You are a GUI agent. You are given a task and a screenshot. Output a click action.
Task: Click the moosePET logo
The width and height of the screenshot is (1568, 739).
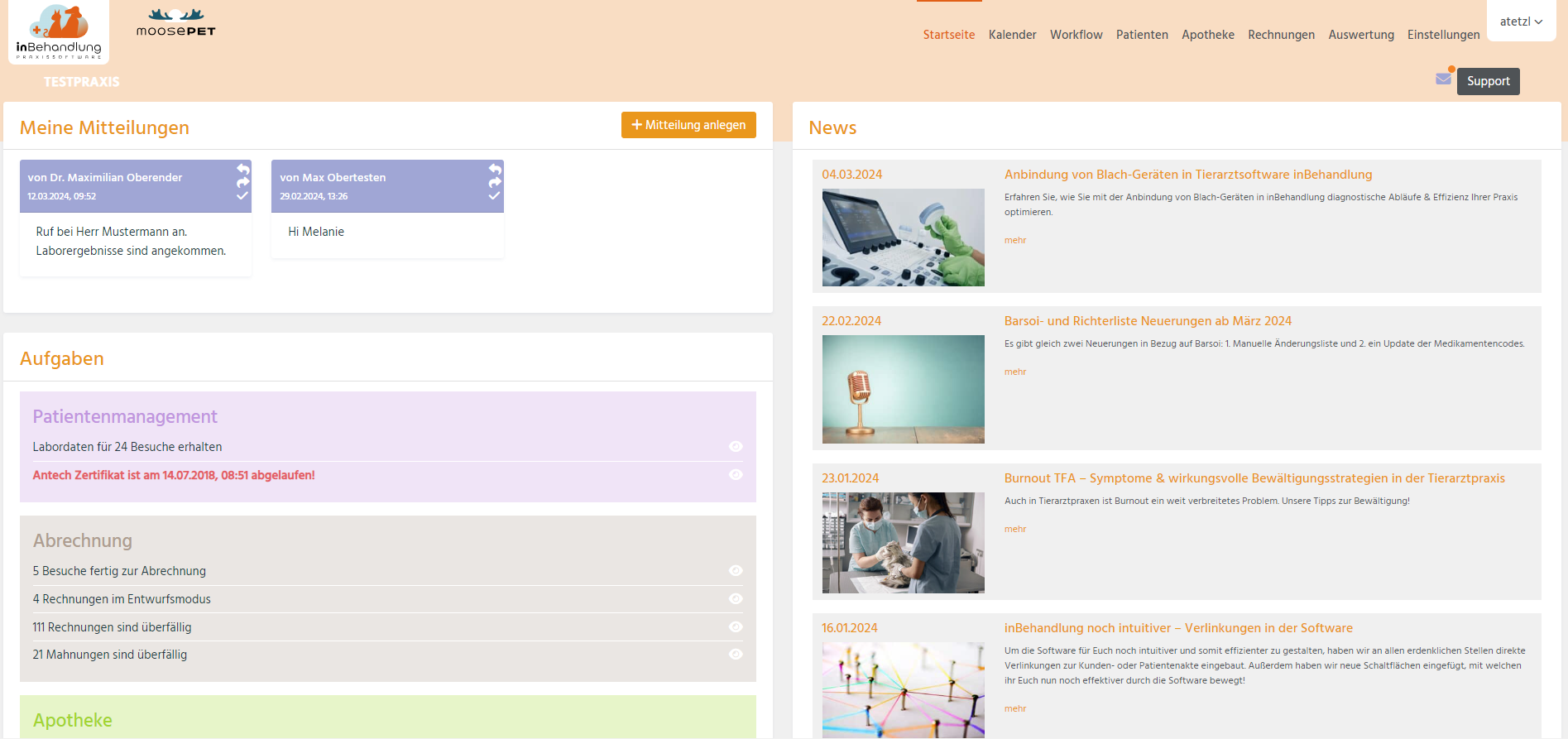(x=176, y=23)
